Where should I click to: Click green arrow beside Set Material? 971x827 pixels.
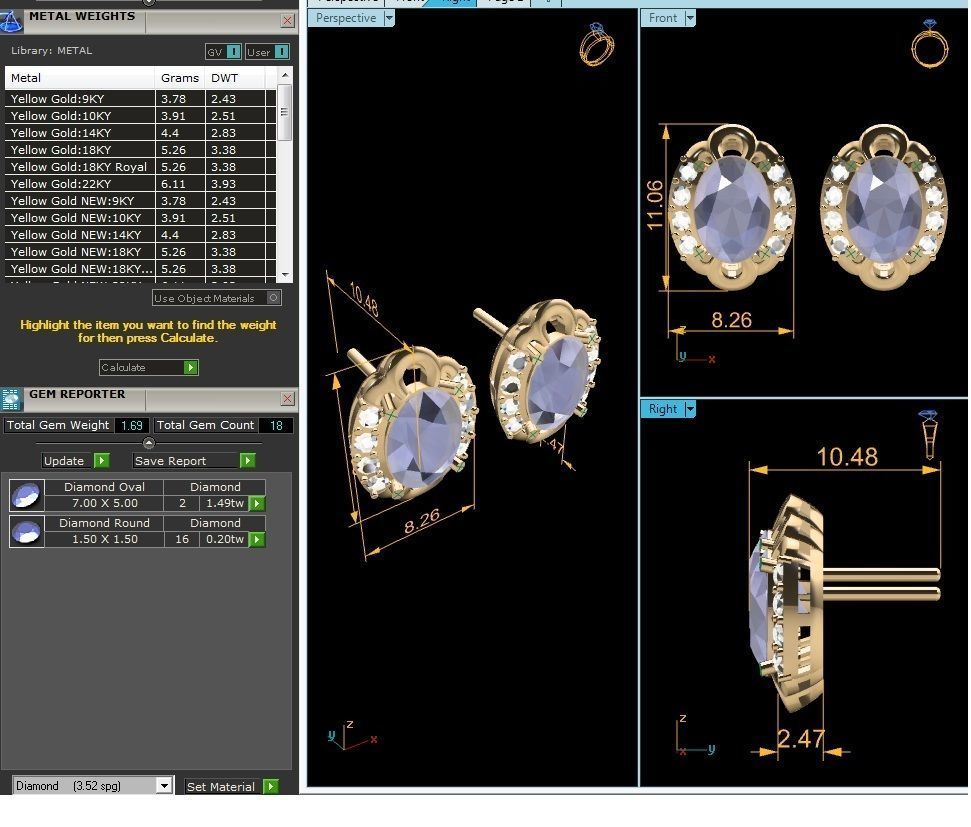pos(271,786)
